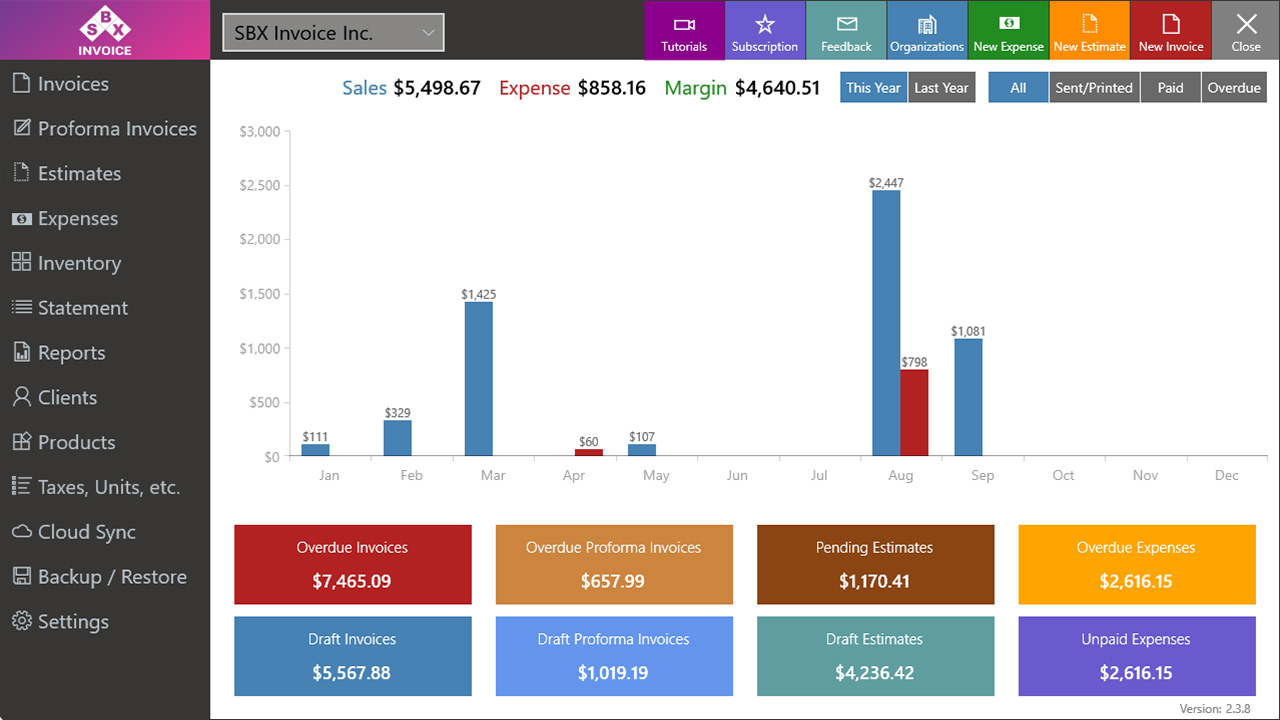Go to Invoices in the sidebar
The image size is (1280, 720).
coord(73,84)
